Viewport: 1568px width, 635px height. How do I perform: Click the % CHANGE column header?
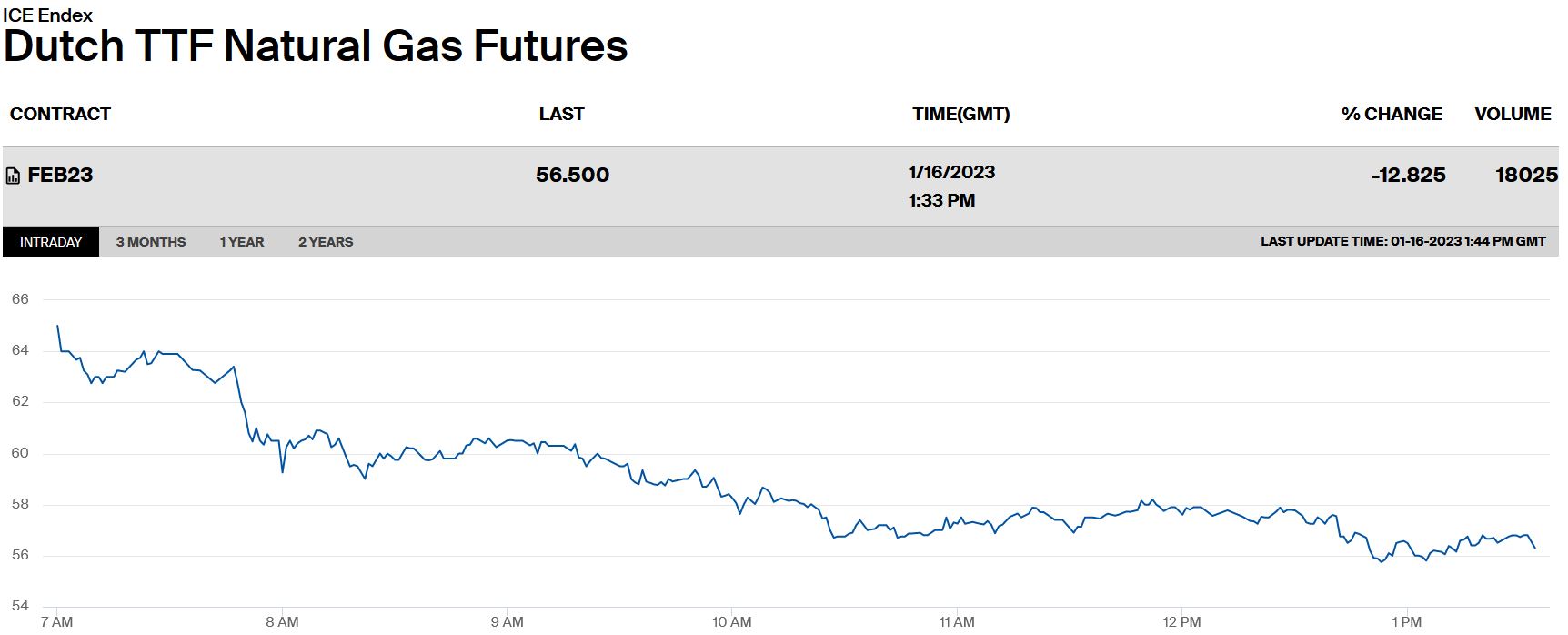coord(1392,114)
